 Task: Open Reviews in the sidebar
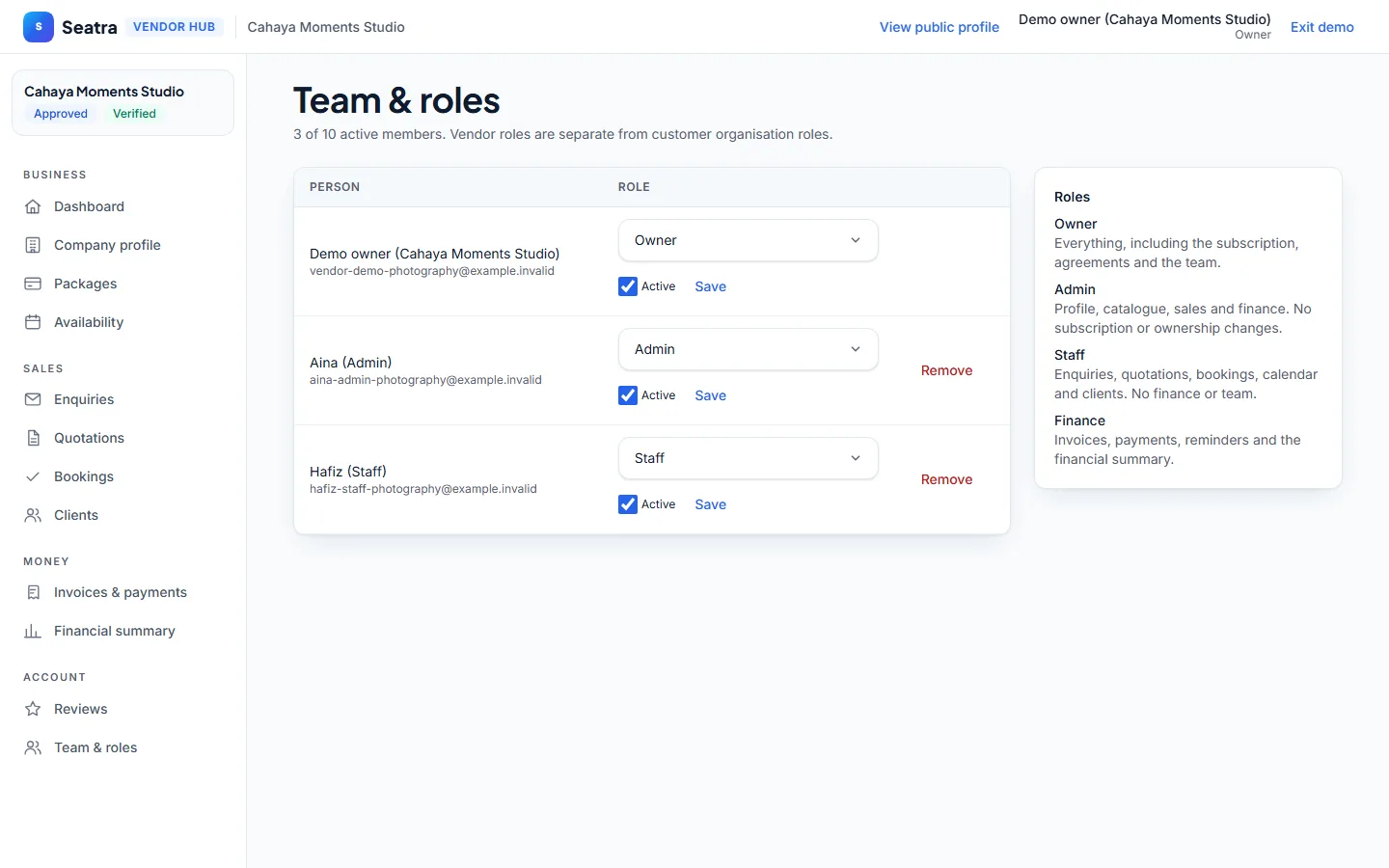click(123, 709)
